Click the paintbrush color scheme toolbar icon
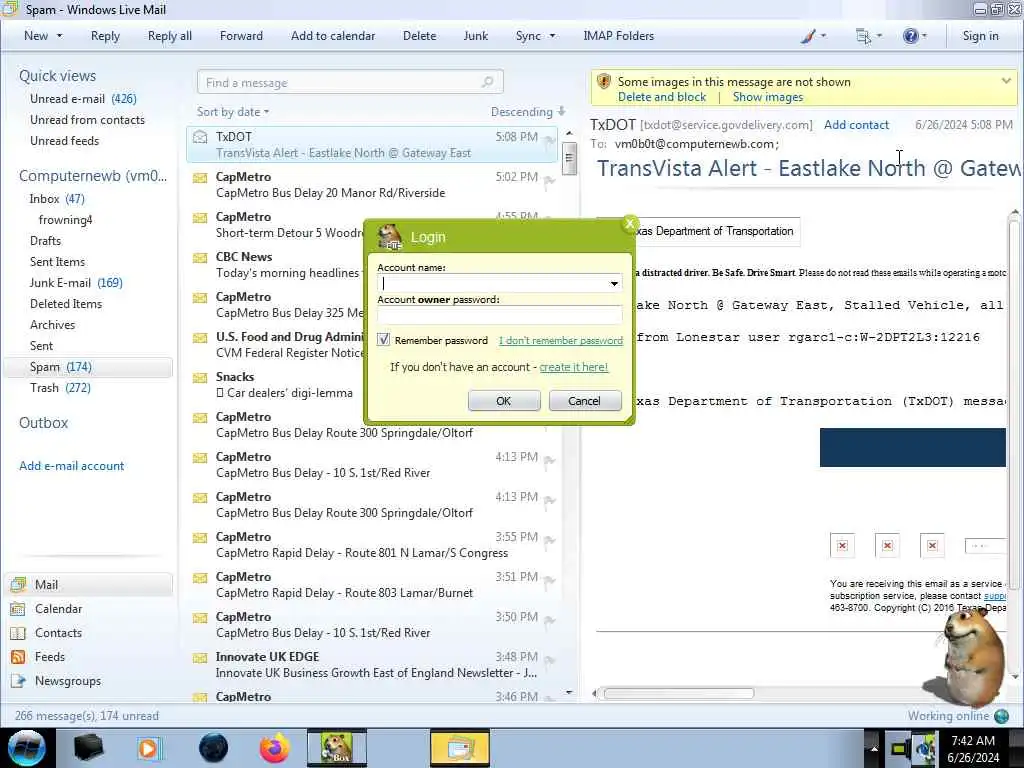The height and width of the screenshot is (768, 1024). pyautogui.click(x=808, y=36)
